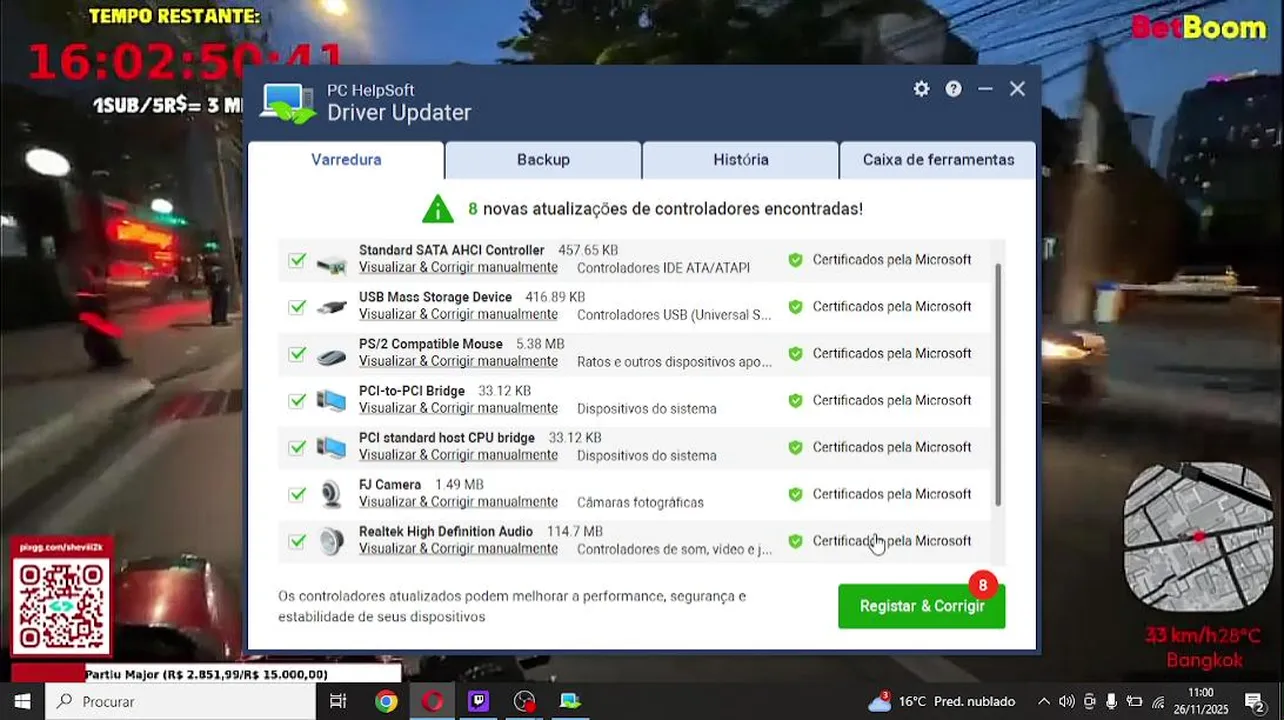
Task: Open OBS Studio from the taskbar
Action: click(524, 701)
